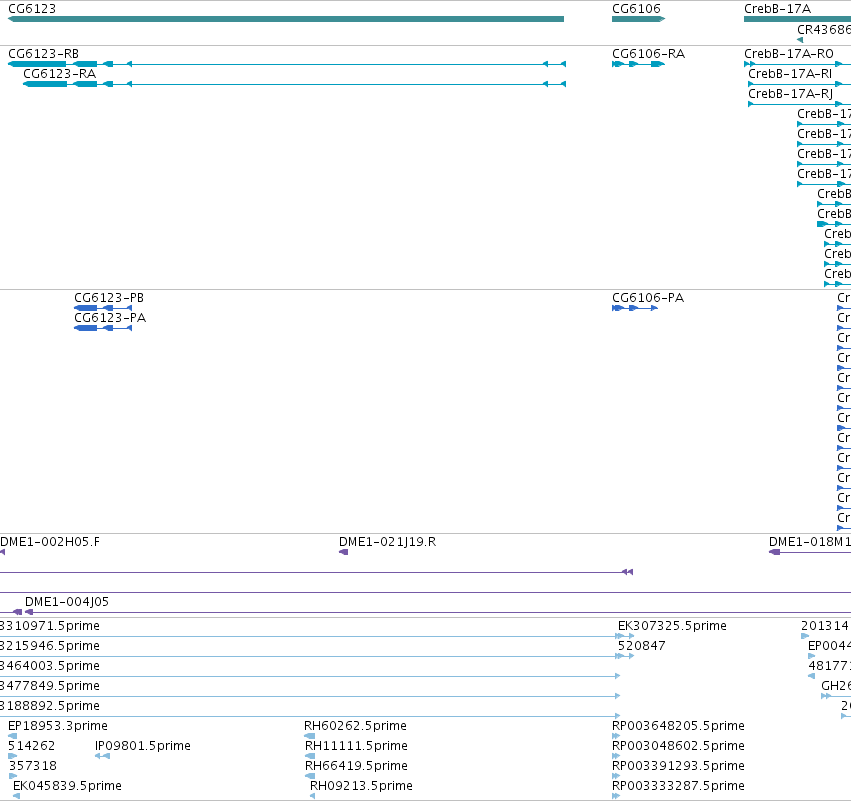The image size is (851, 801).
Task: Open the DME1-004J05 clone label
Action: pyautogui.click(x=67, y=602)
